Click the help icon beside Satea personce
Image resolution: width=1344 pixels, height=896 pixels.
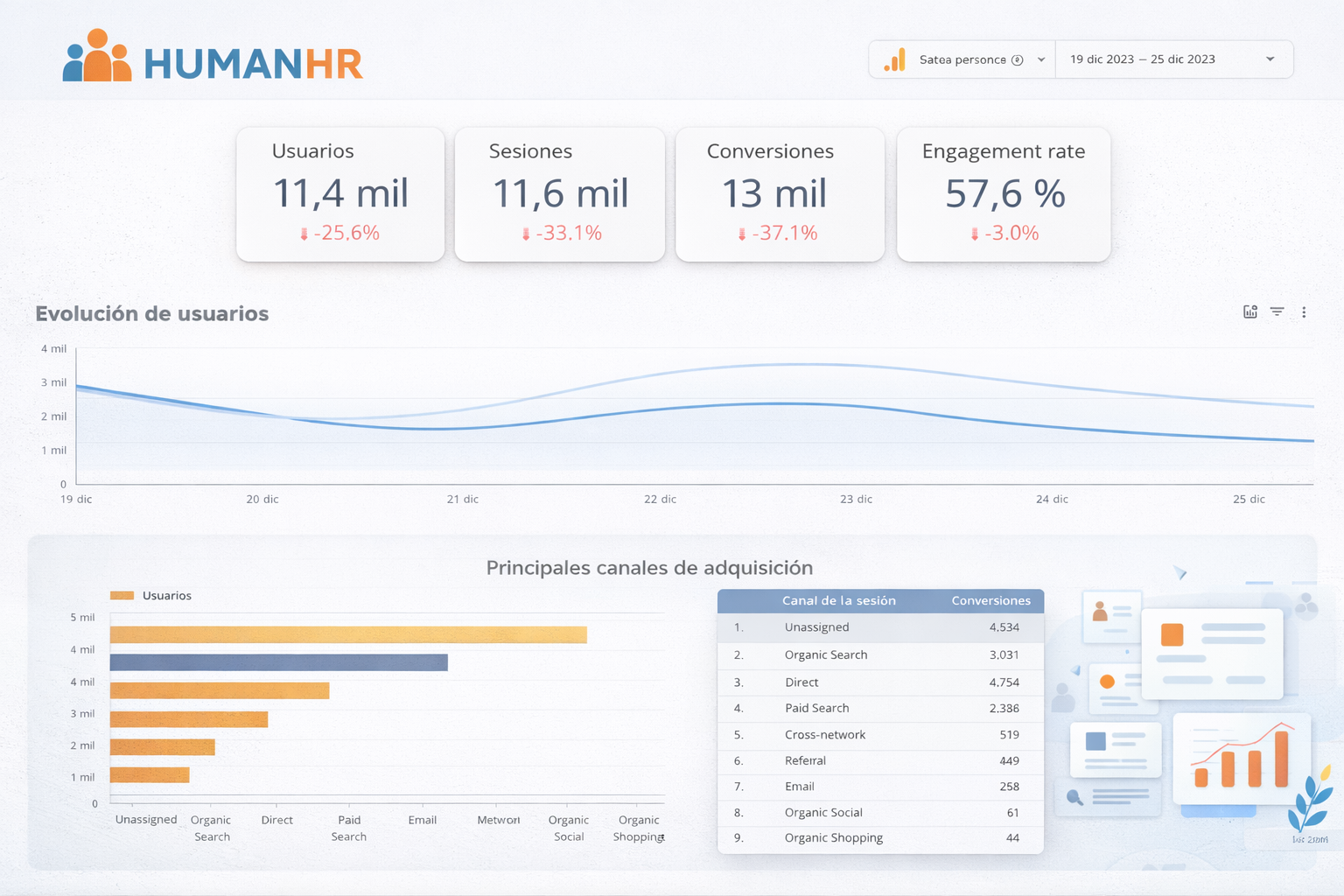(x=1017, y=60)
